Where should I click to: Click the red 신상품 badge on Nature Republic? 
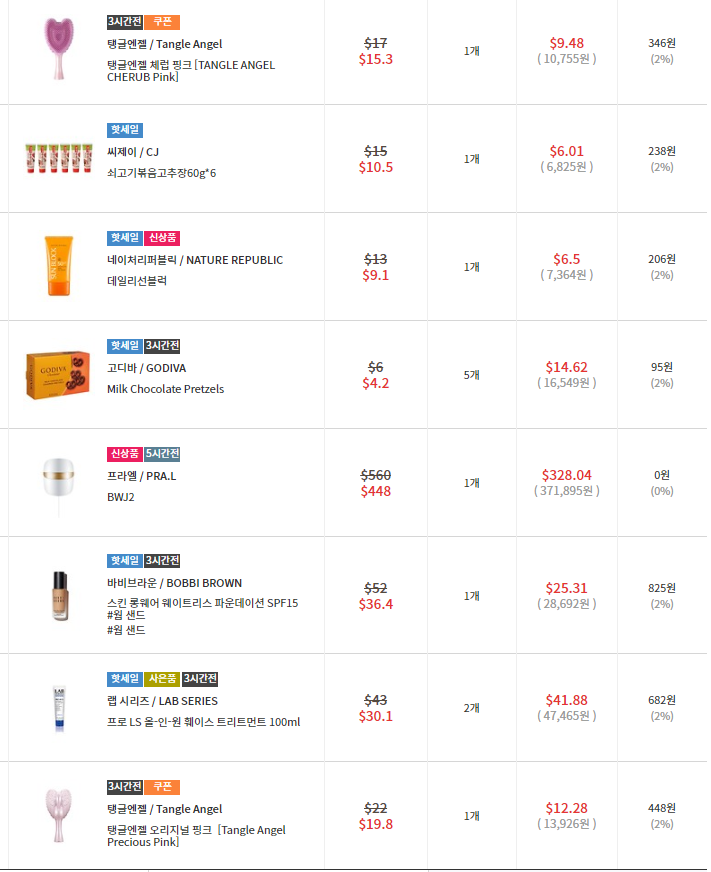coord(162,238)
